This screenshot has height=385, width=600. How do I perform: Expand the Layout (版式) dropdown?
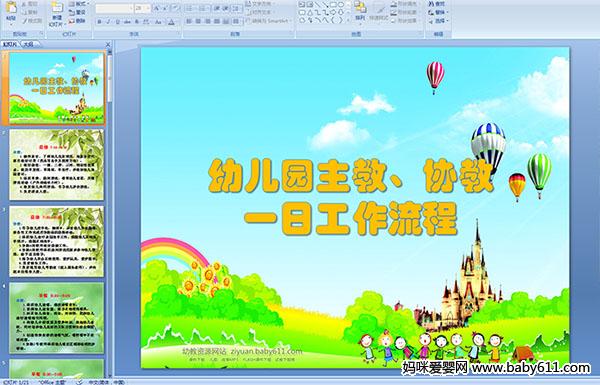tap(79, 4)
